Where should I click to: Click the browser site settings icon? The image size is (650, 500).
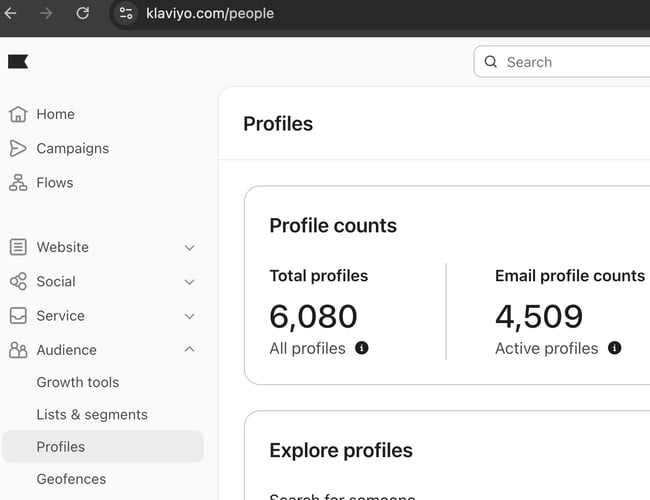pyautogui.click(x=126, y=13)
